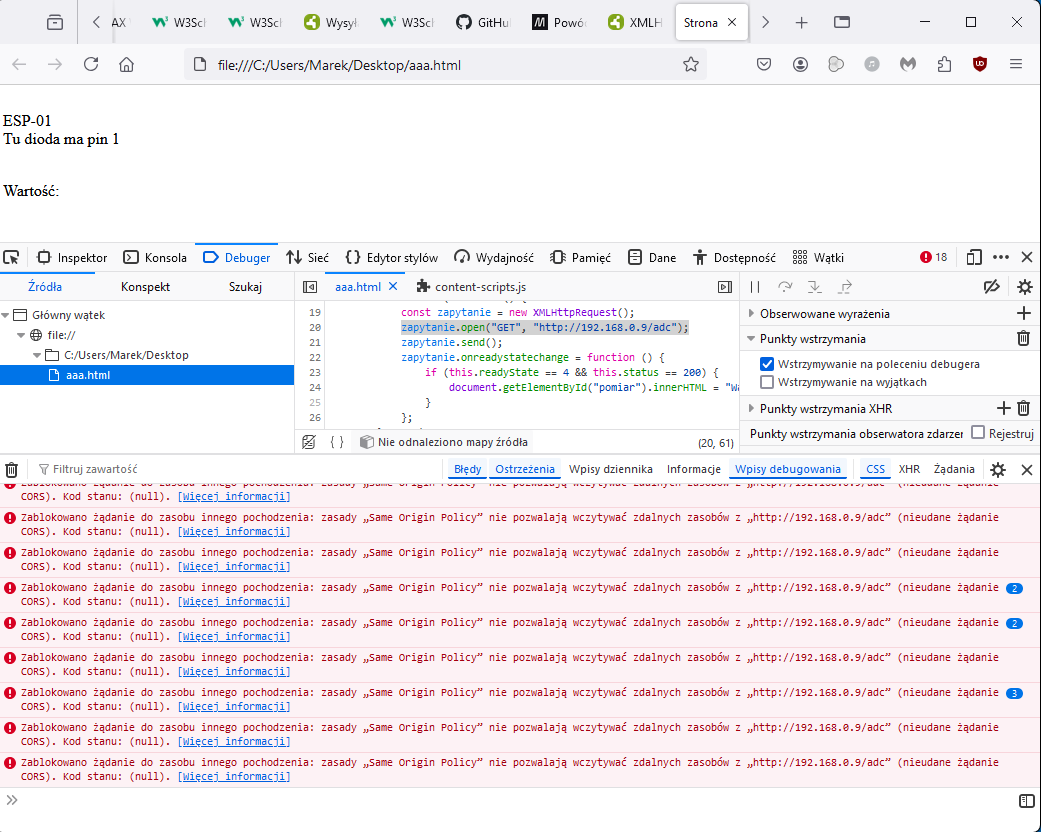The width and height of the screenshot is (1041, 832).
Task: Bookmark this page with star icon
Action: point(690,64)
